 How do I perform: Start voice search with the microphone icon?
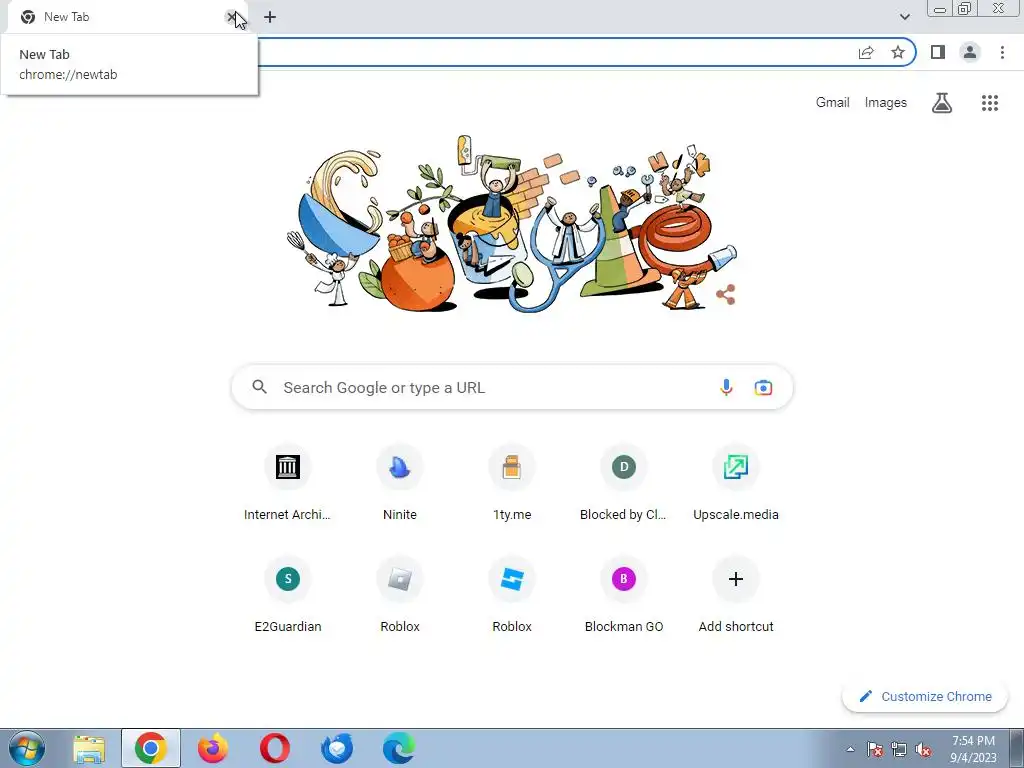tap(726, 387)
